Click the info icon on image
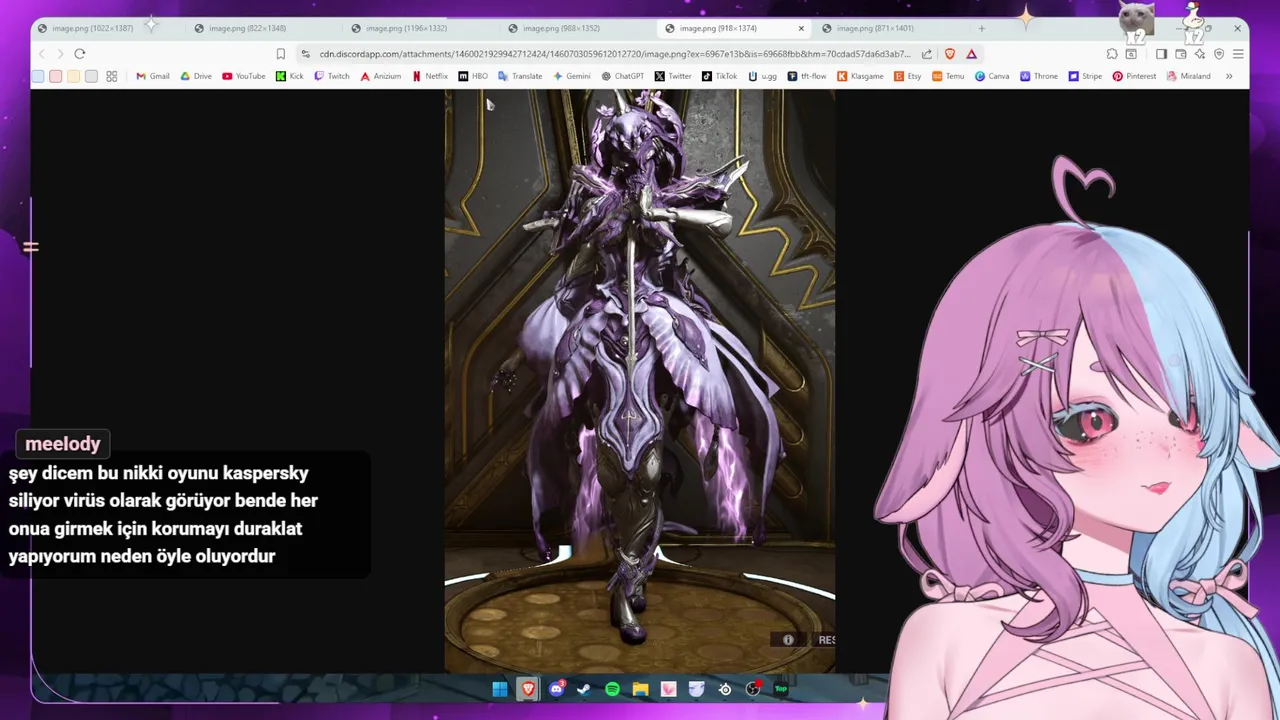The image size is (1280, 720). coord(788,640)
